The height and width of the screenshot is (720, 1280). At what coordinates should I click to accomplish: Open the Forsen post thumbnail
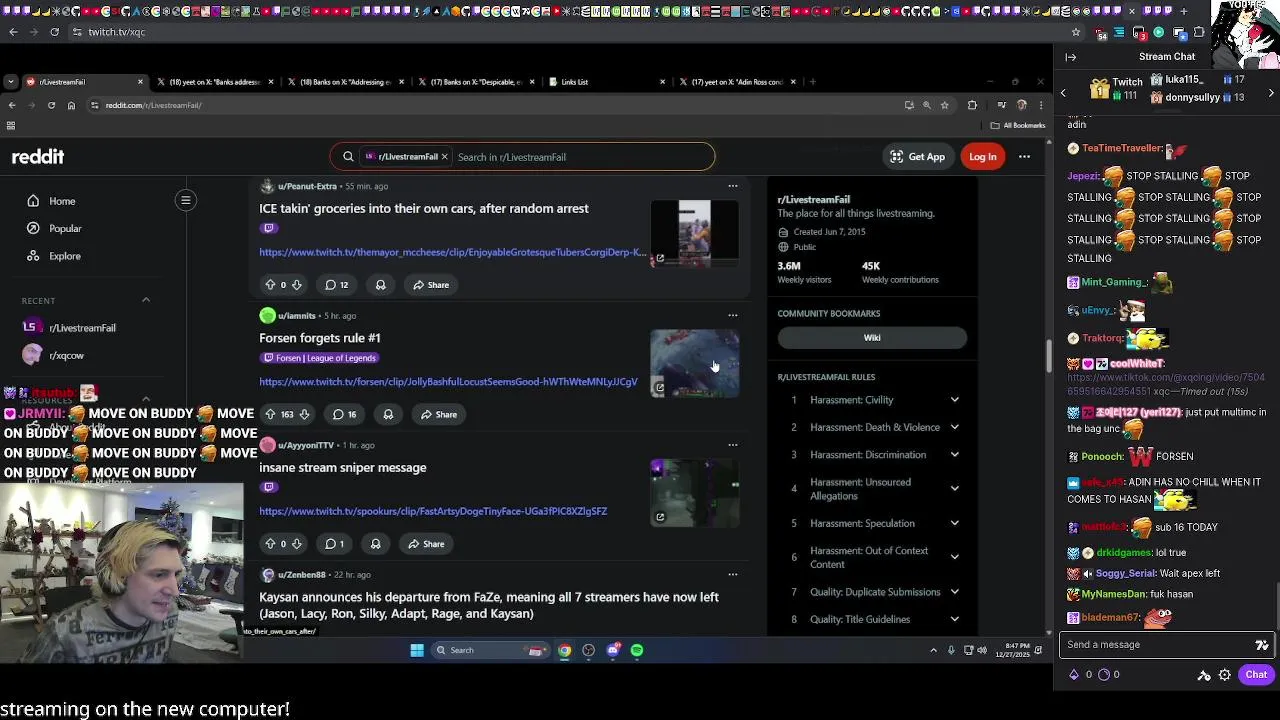[695, 362]
